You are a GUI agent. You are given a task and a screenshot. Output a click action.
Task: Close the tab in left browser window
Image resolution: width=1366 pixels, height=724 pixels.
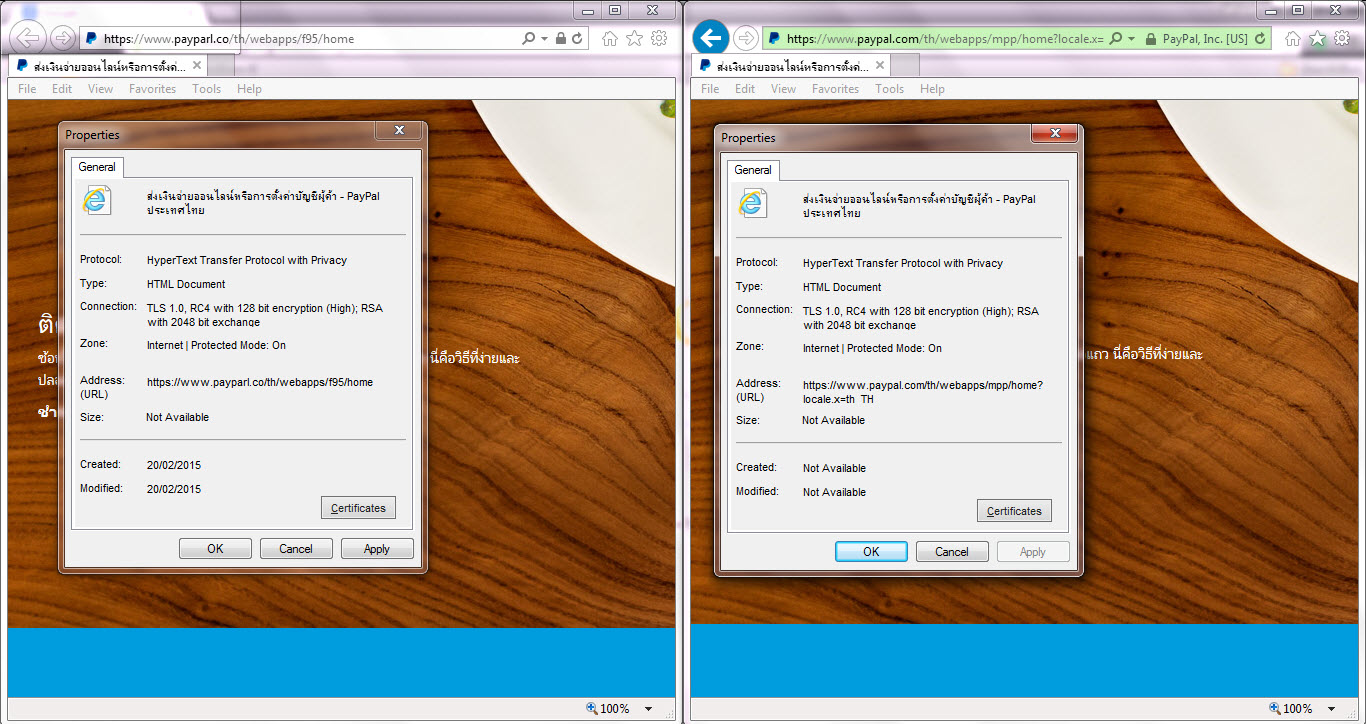(196, 65)
